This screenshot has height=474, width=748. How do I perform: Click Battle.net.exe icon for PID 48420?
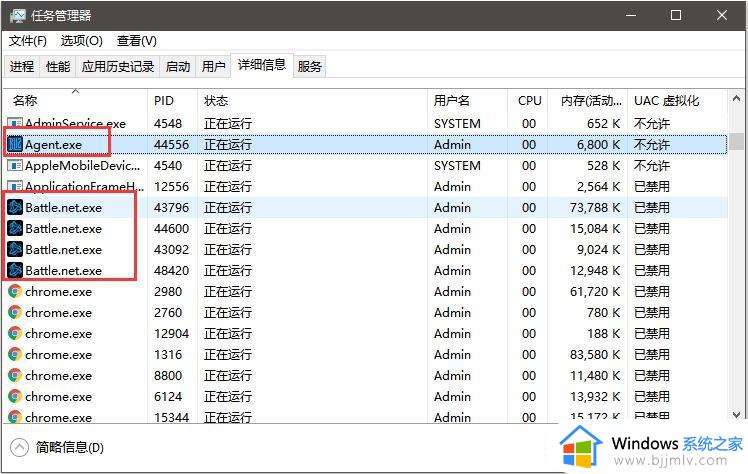(15, 270)
